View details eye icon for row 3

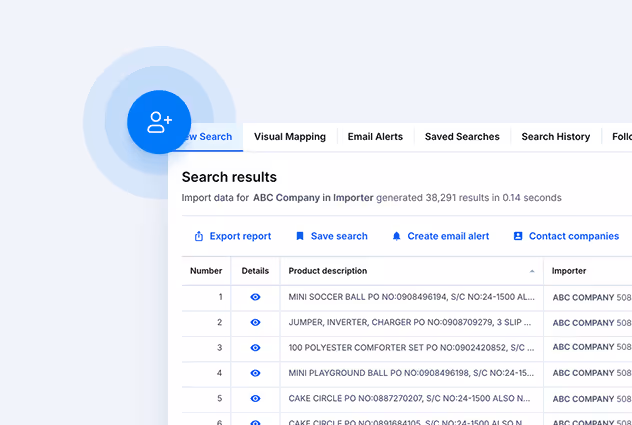point(255,348)
